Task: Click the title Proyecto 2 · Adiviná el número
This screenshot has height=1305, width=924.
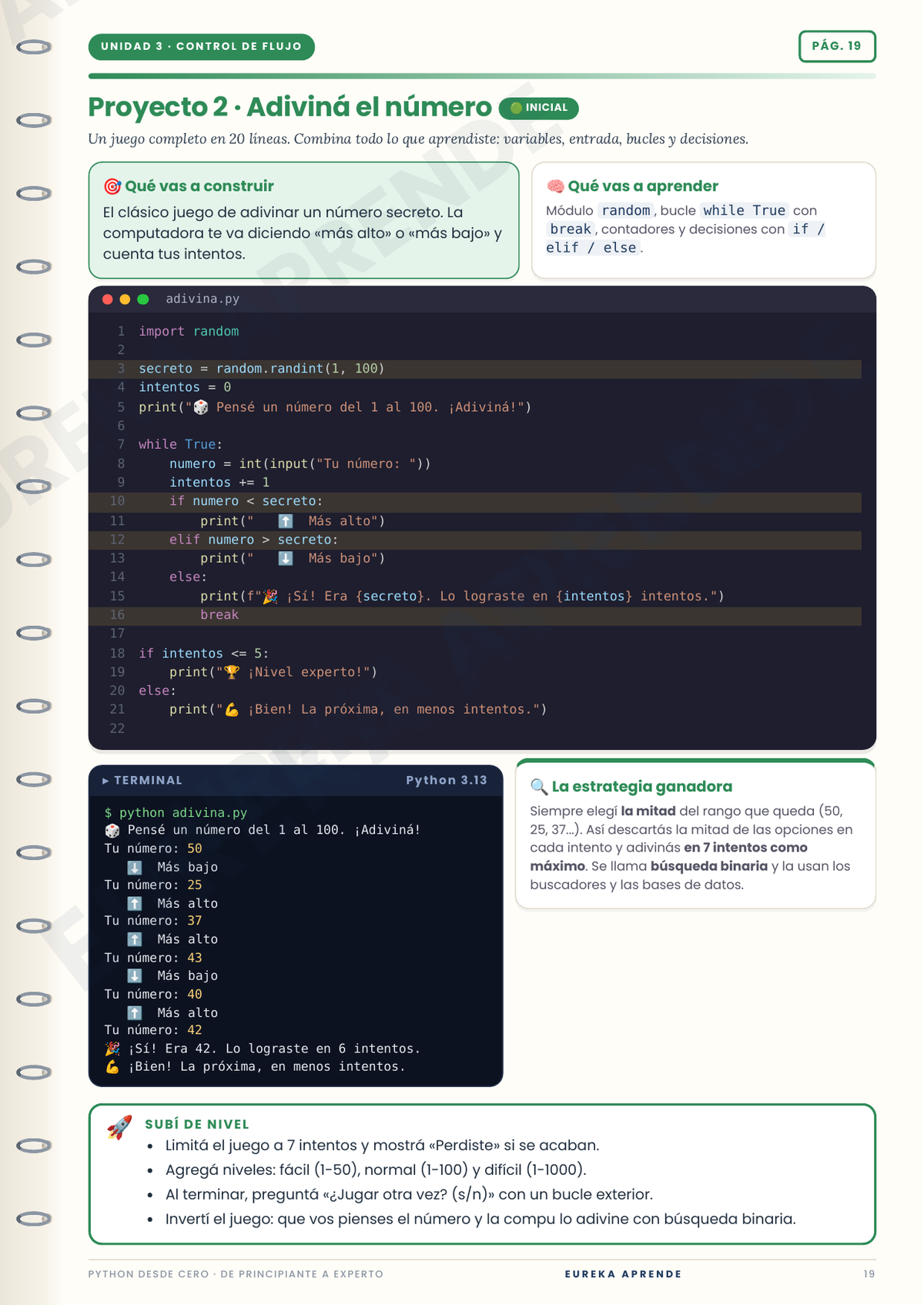Action: pyautogui.click(x=290, y=107)
